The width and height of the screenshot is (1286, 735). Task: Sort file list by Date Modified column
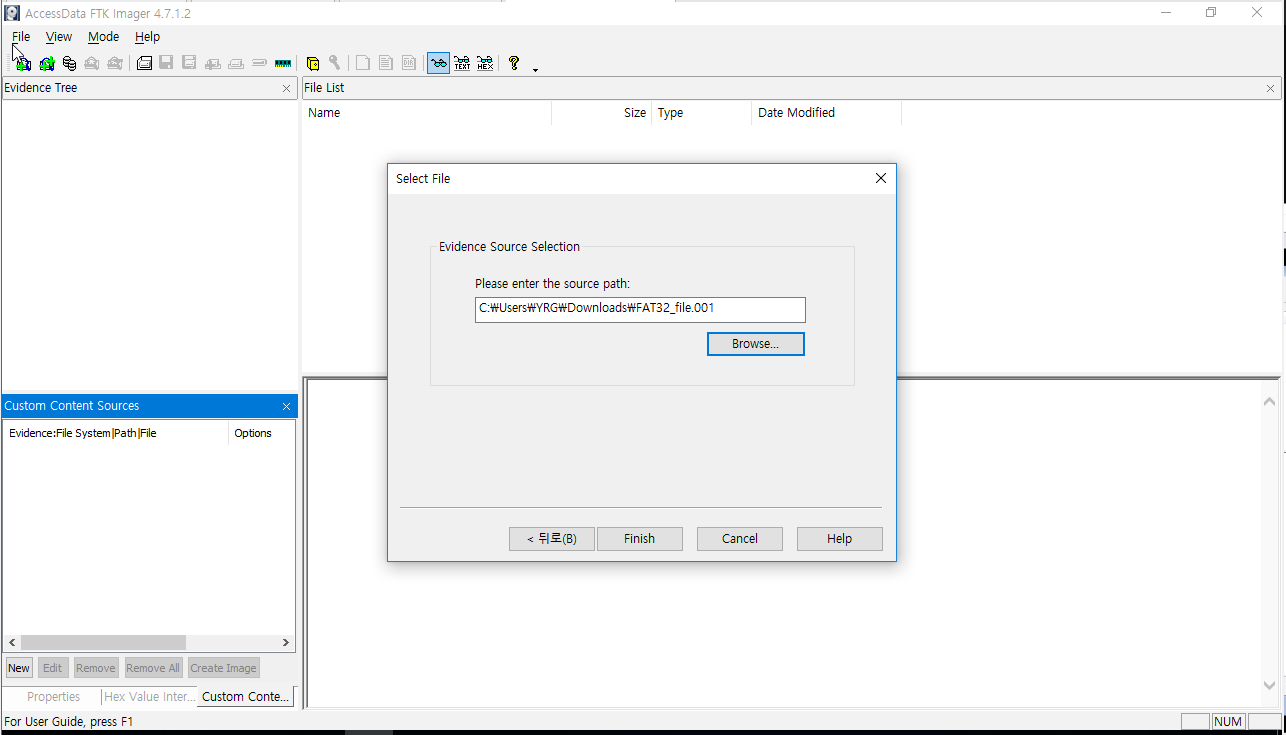tap(827, 113)
